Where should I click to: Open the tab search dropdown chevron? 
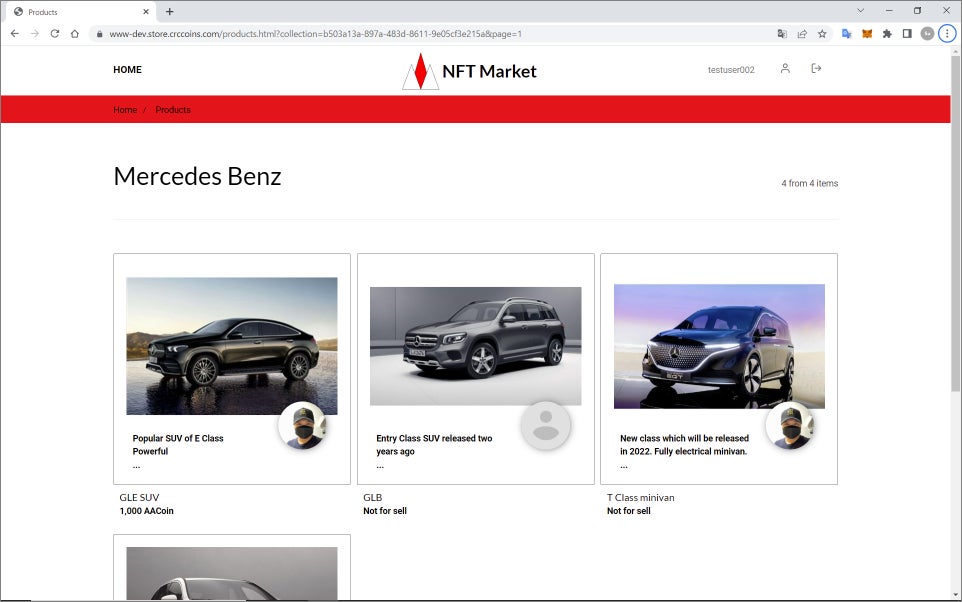tap(860, 10)
